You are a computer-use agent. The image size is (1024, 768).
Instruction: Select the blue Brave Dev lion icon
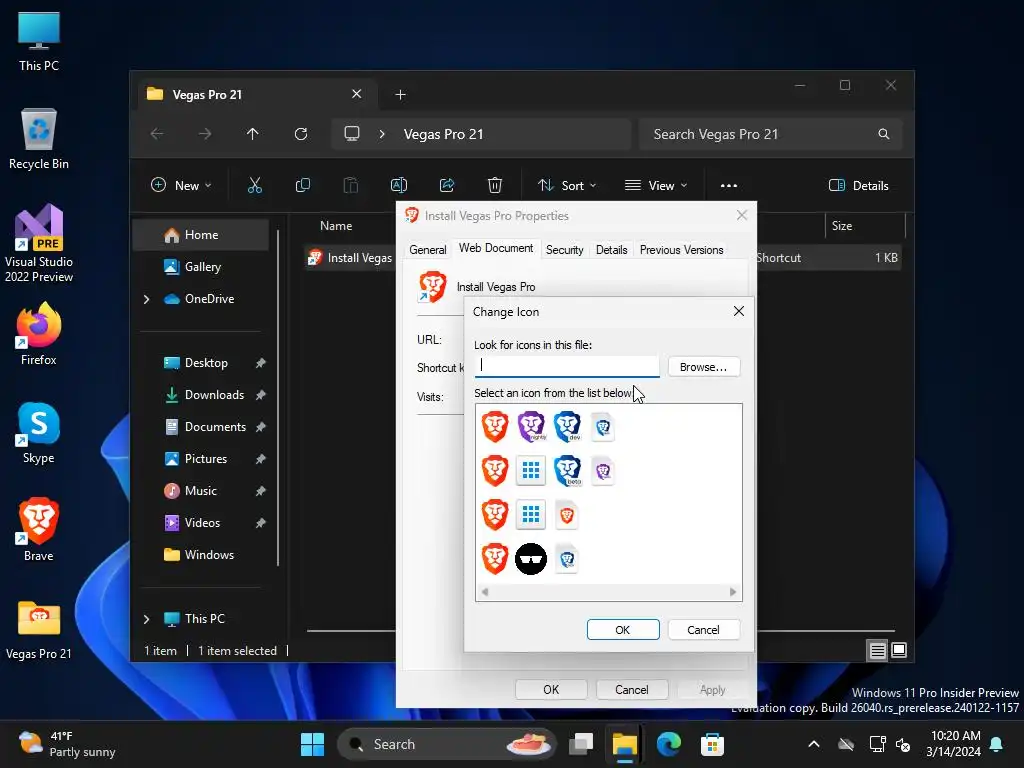tap(567, 426)
